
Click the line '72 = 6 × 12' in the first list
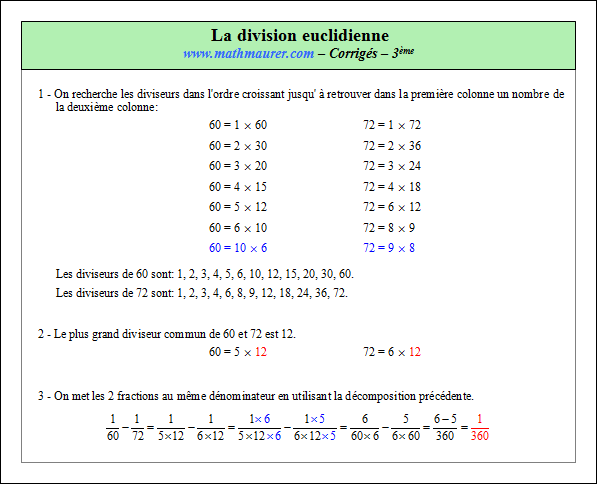point(392,207)
